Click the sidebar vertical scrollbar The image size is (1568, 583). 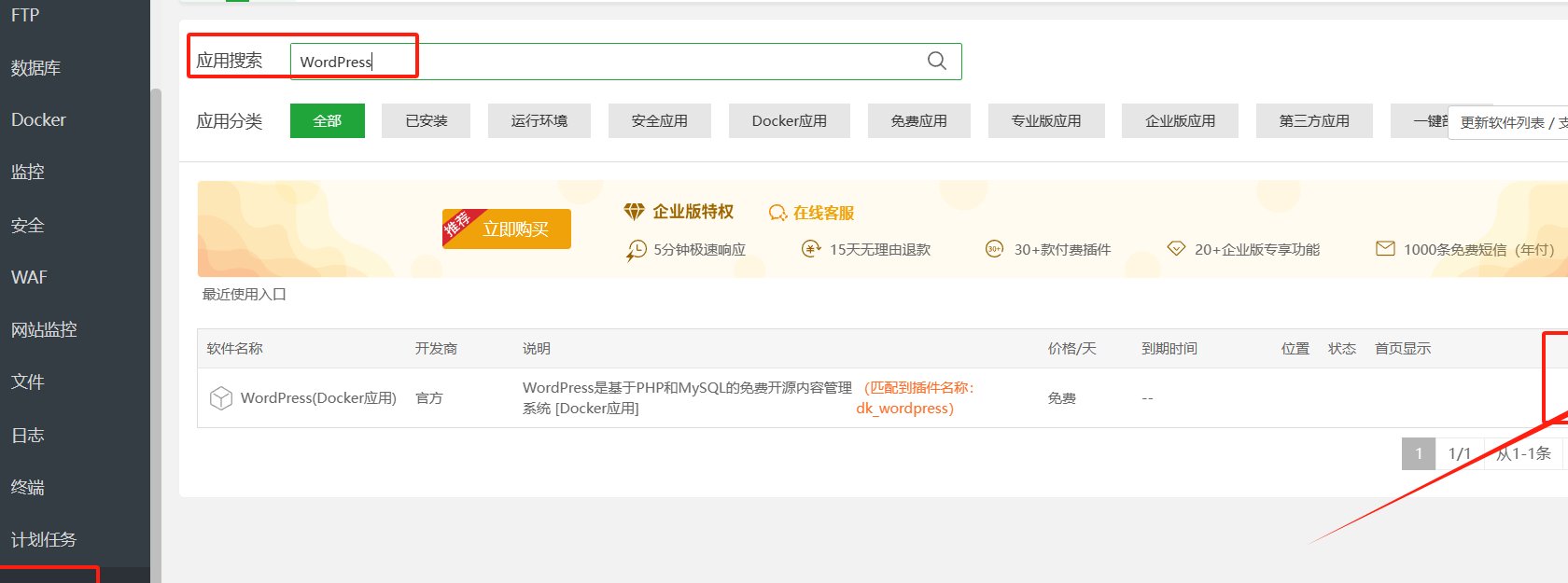point(156,336)
